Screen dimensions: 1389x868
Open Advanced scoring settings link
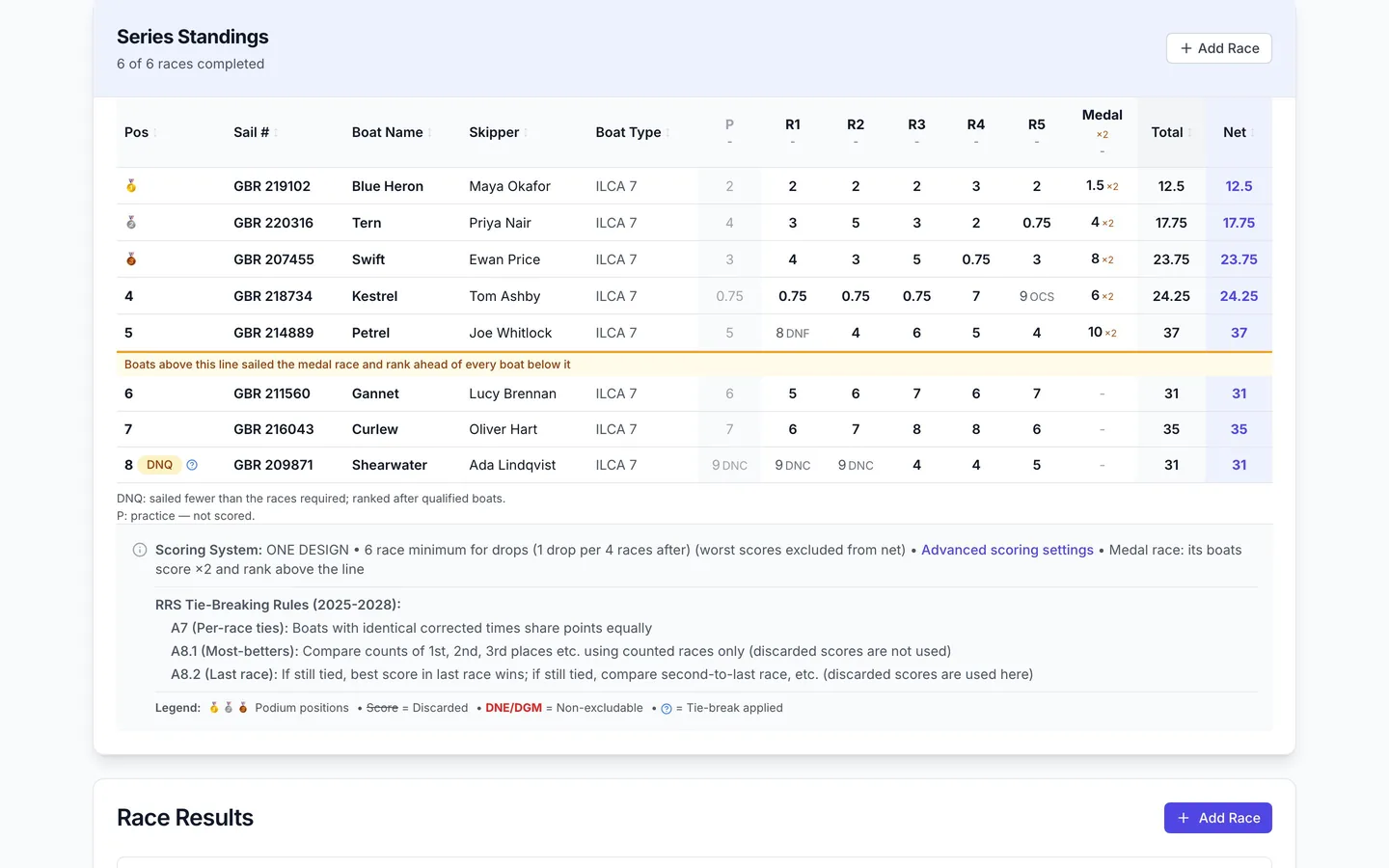1007,550
